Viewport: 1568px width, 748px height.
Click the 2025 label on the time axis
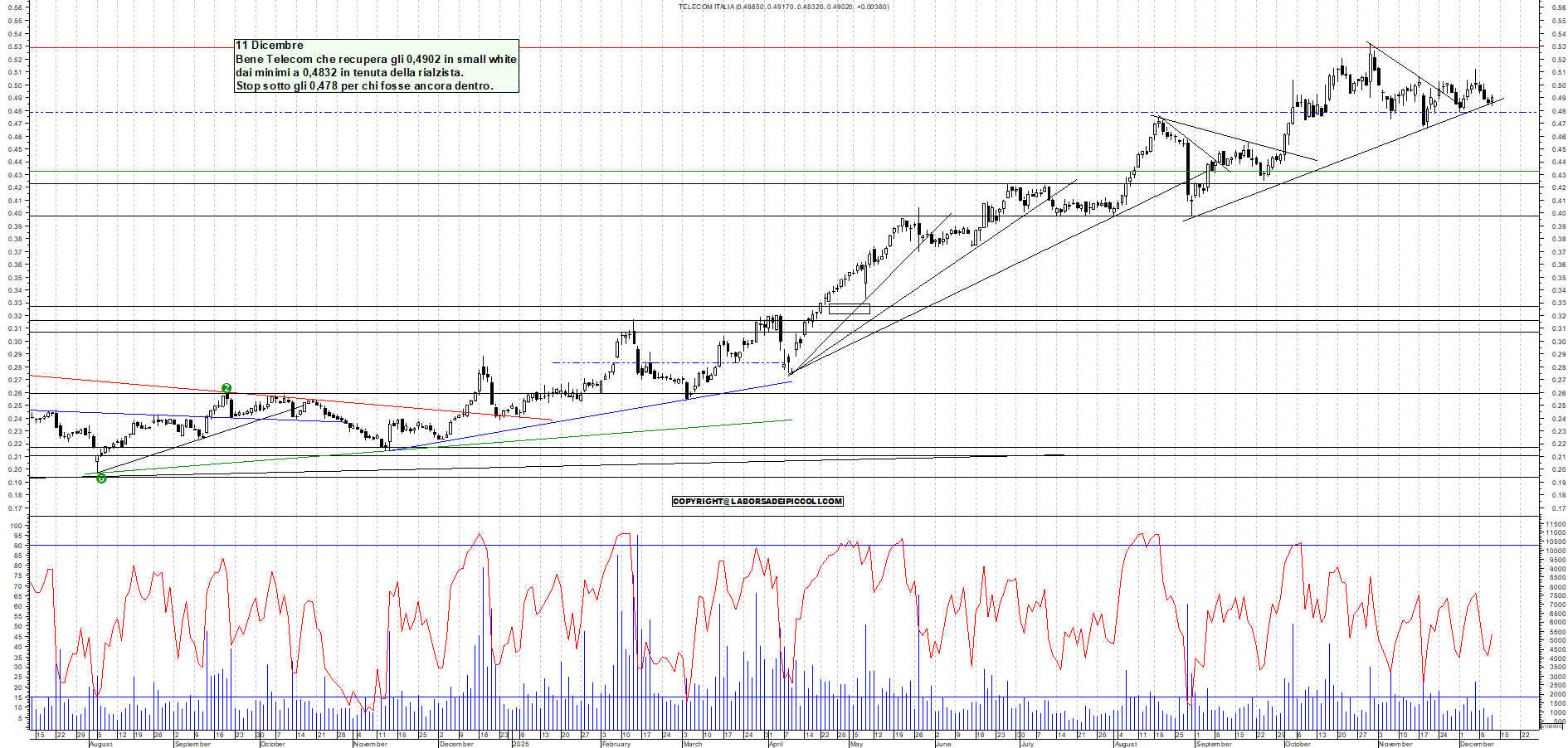point(520,744)
